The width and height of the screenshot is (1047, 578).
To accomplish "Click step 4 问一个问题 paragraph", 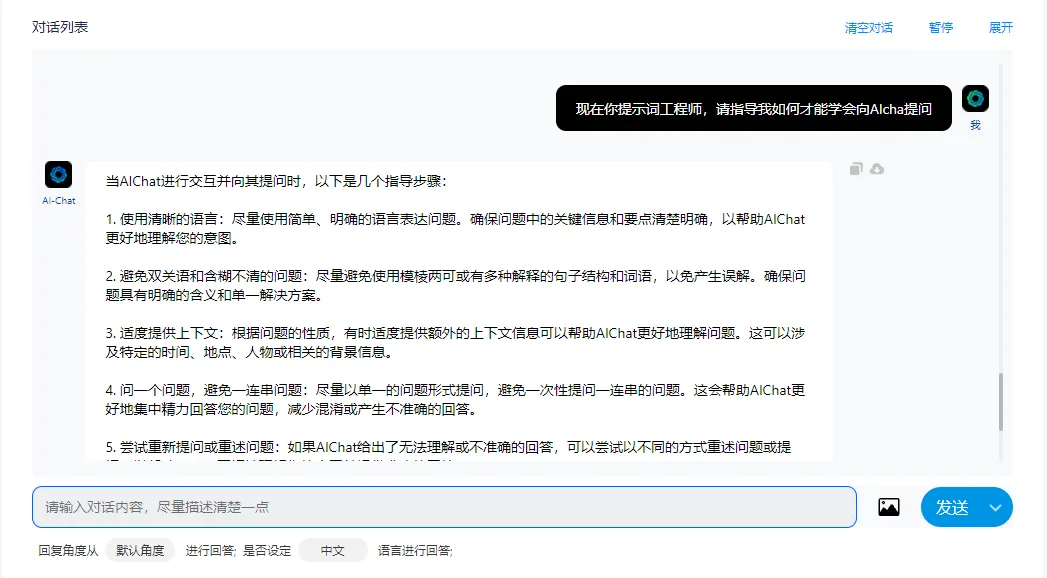I will point(455,398).
